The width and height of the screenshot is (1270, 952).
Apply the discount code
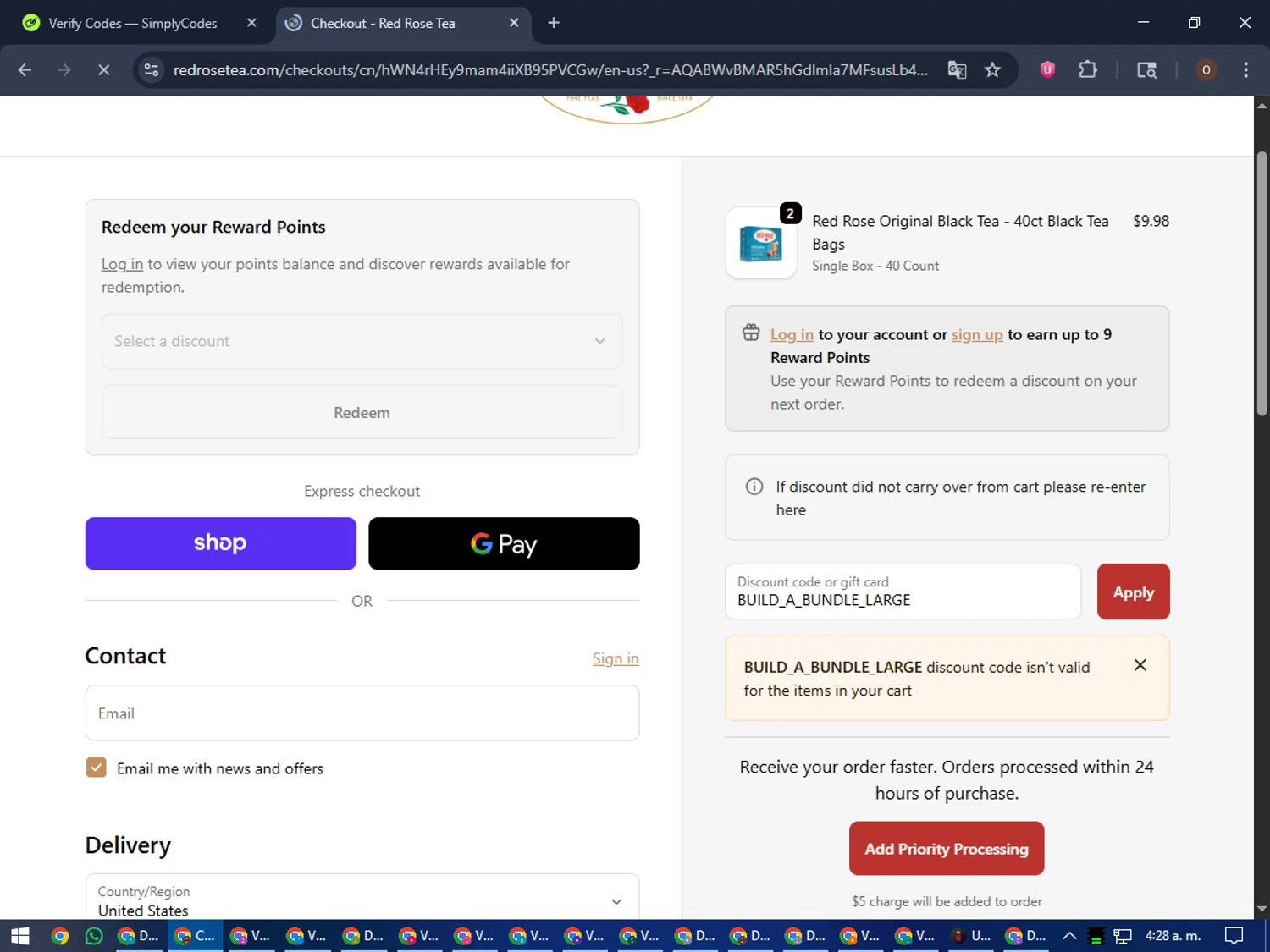[x=1133, y=592]
